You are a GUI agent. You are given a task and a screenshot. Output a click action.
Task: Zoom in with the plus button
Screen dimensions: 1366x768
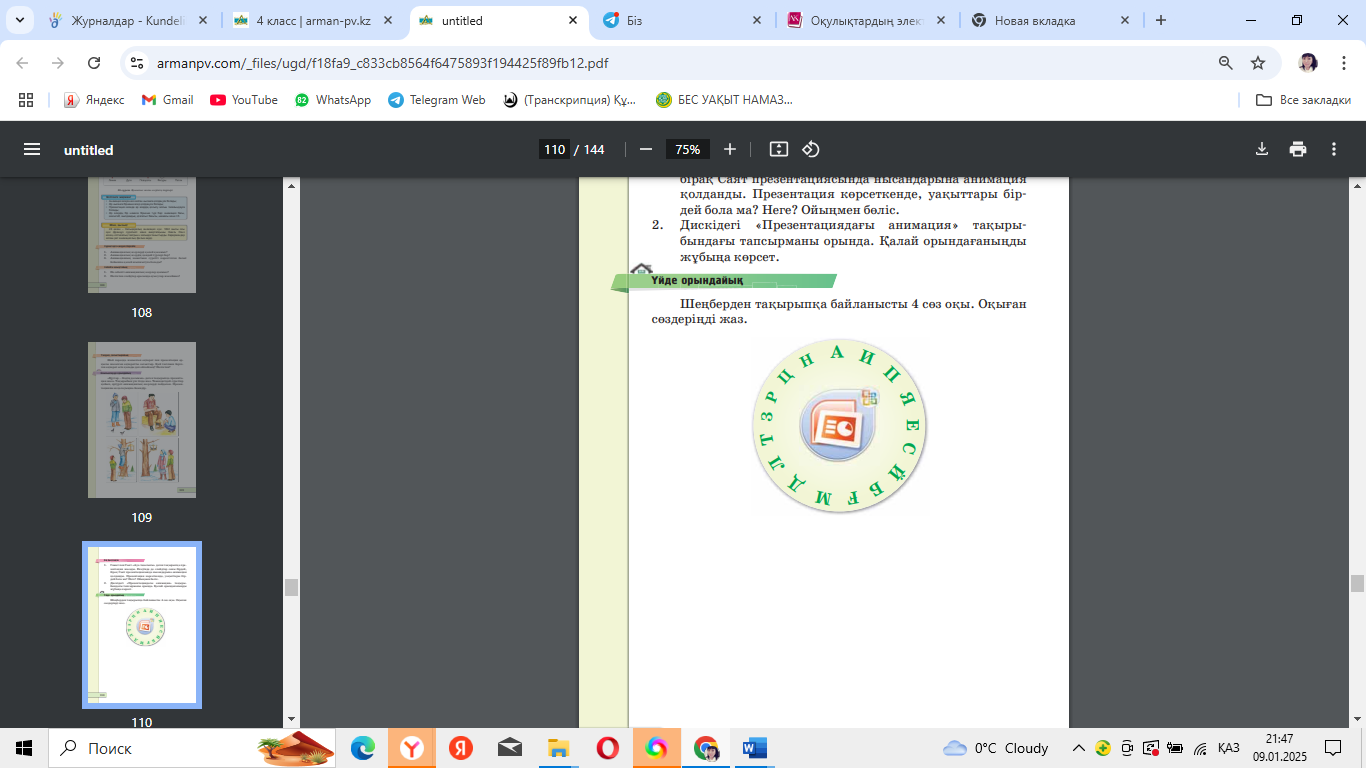(730, 149)
